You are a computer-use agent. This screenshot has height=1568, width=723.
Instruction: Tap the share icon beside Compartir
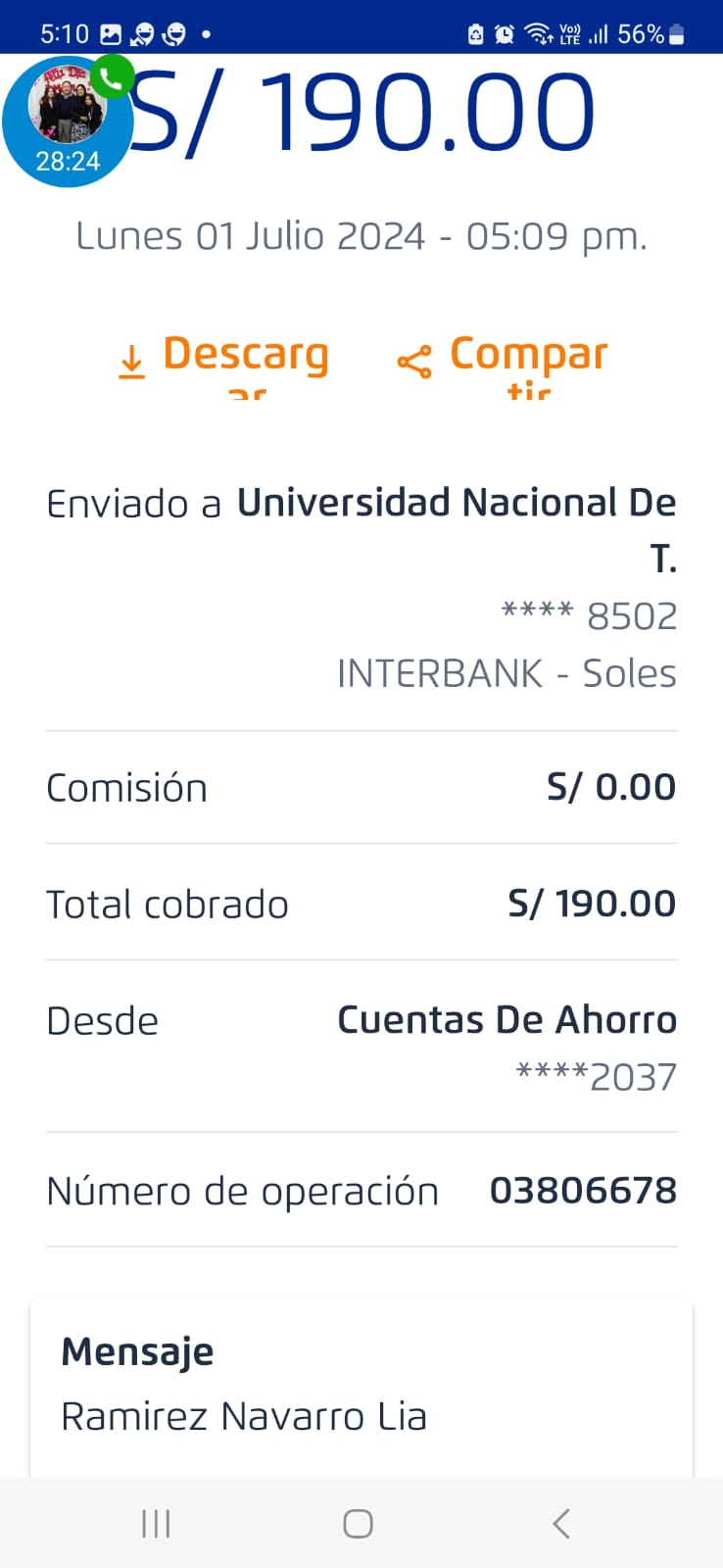coord(413,362)
